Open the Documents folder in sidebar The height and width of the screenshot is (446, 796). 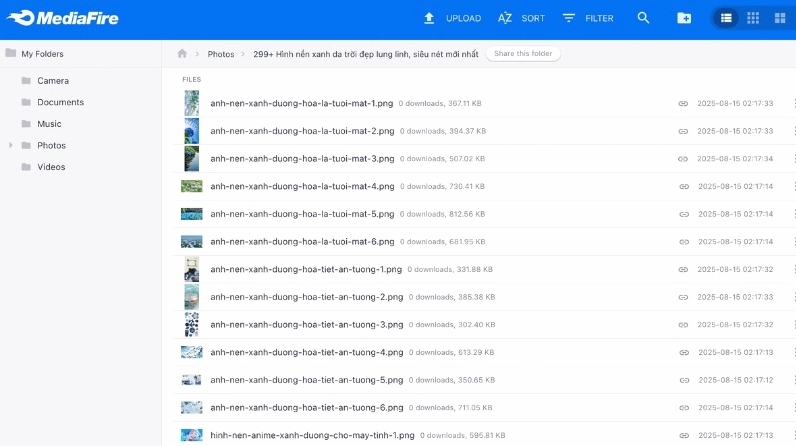click(60, 102)
